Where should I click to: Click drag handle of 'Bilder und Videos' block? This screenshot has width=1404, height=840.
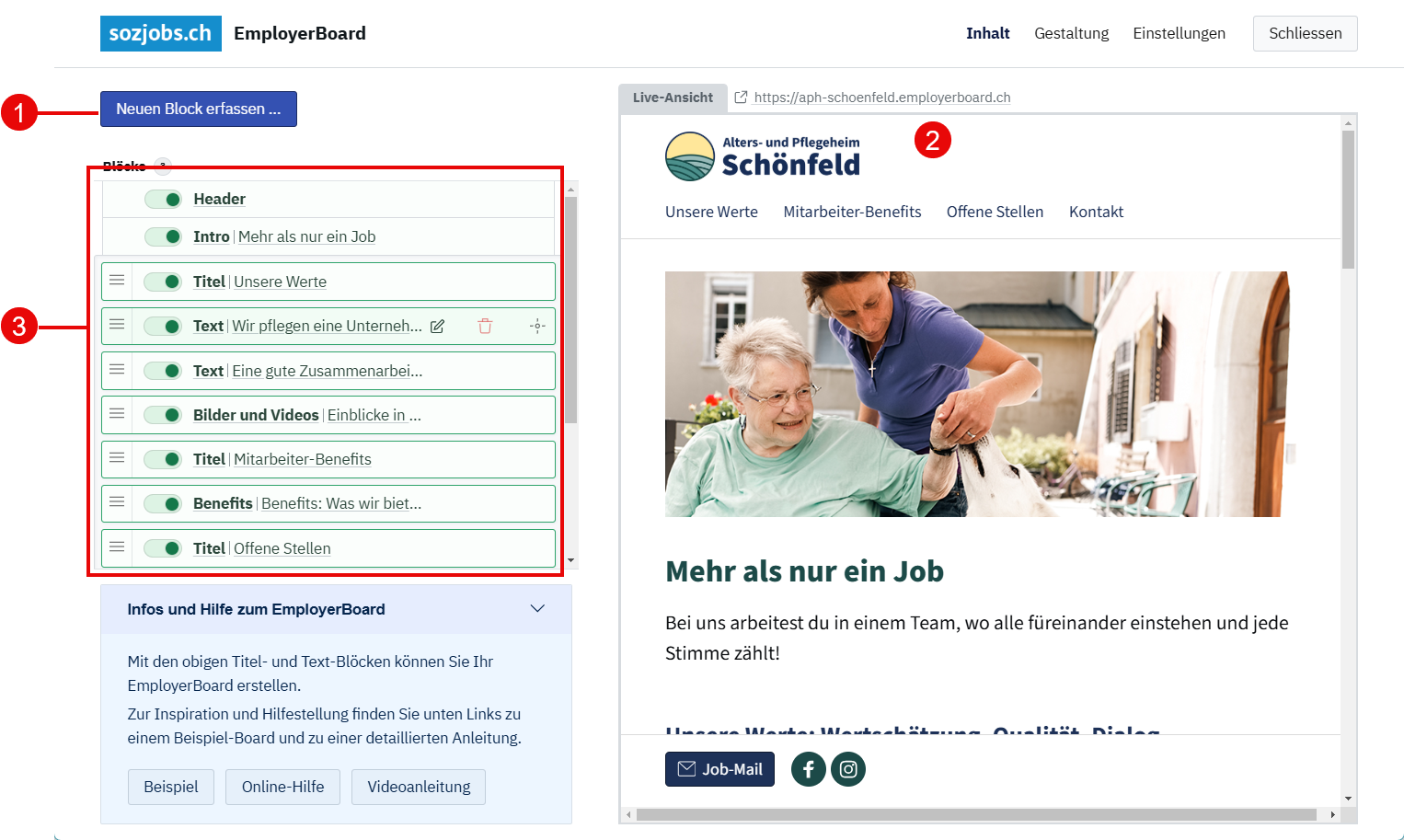(117, 414)
